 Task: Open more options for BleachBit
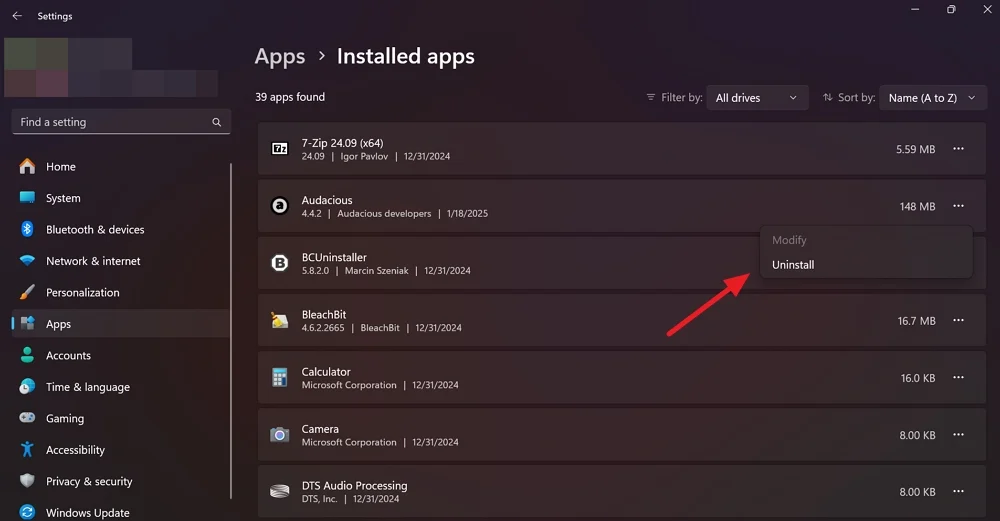pos(958,320)
